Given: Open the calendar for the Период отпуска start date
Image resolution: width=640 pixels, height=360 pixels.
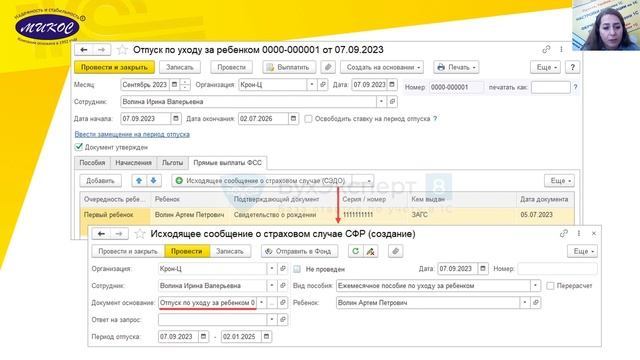Looking at the screenshot, I should (203, 337).
